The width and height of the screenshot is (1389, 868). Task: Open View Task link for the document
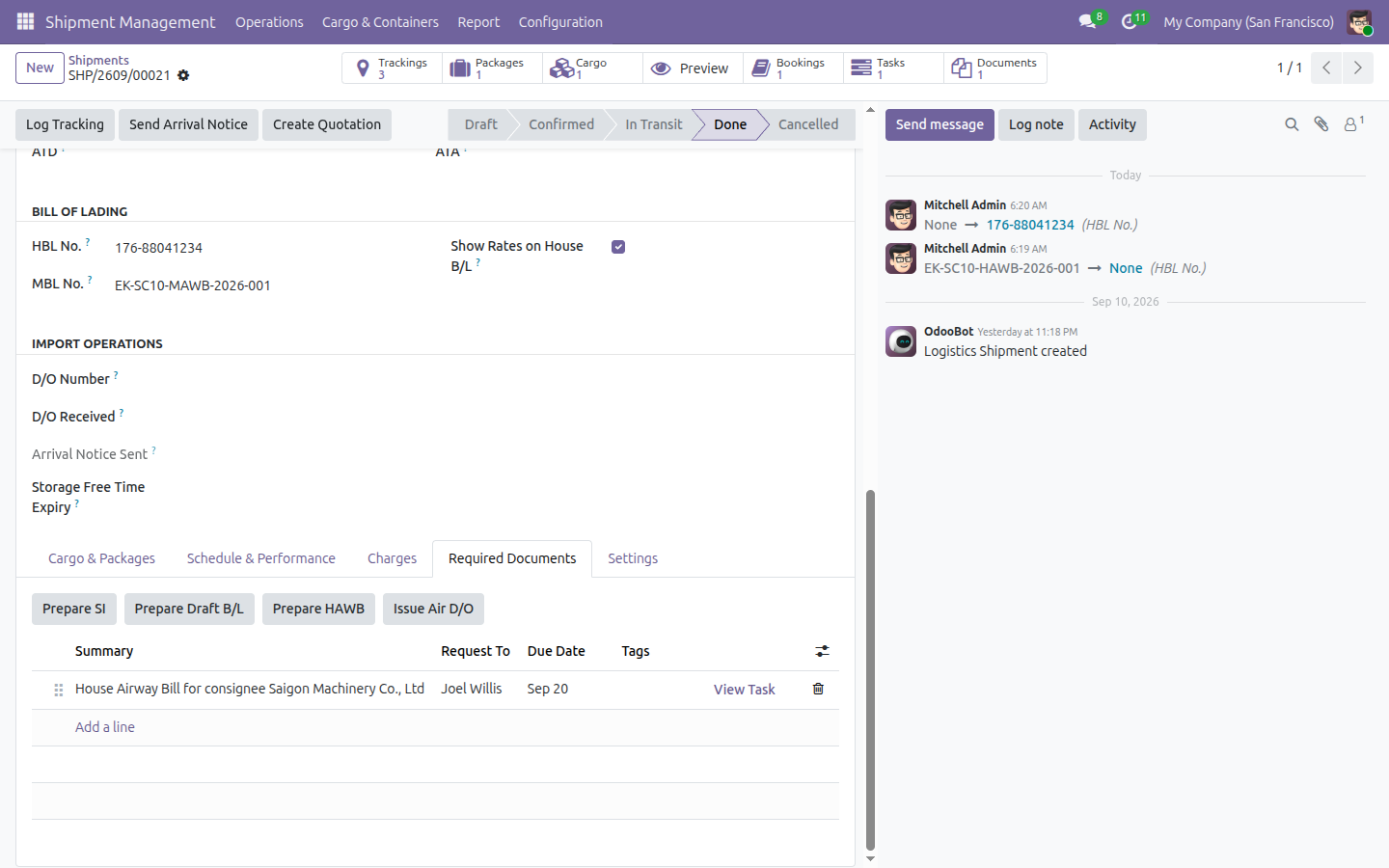744,690
